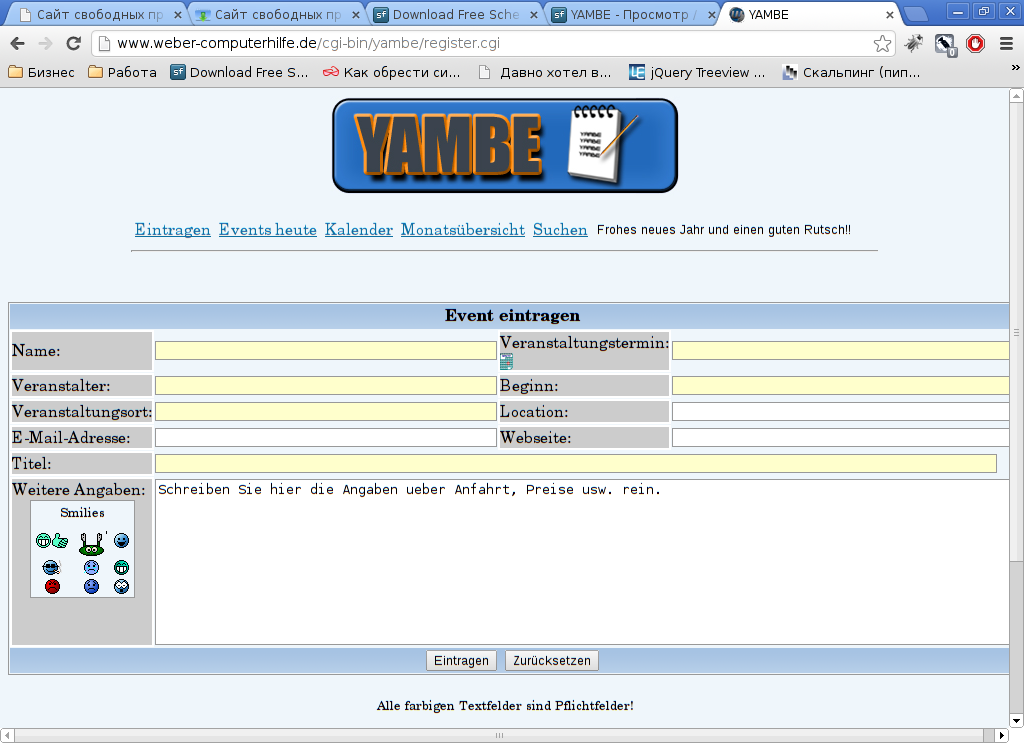The image size is (1024, 743).
Task: Insert the dark-blue sad smiley
Action: coord(91,586)
